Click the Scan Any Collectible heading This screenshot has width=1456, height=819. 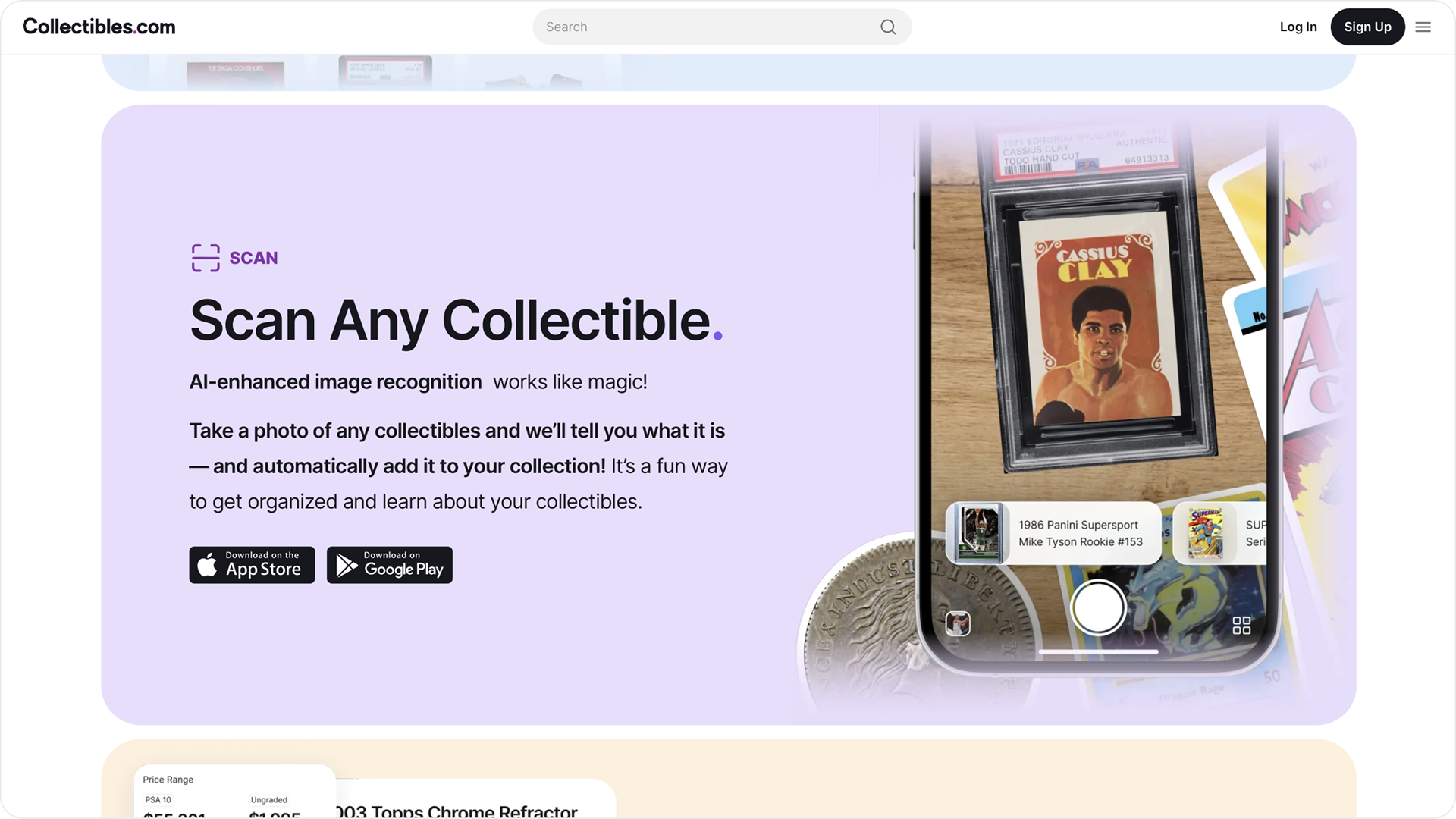click(x=456, y=321)
